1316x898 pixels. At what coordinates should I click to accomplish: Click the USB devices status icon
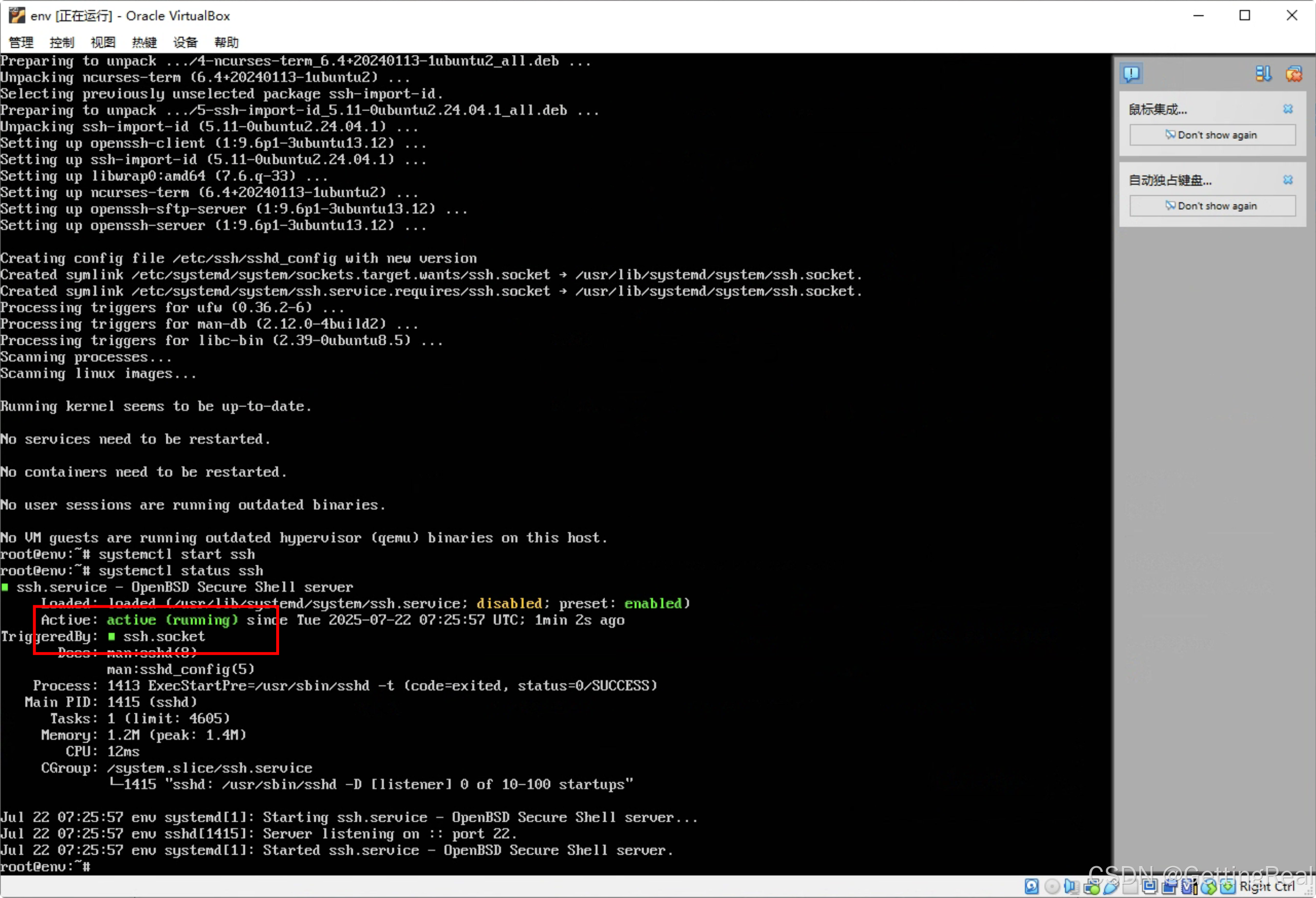[1111, 886]
